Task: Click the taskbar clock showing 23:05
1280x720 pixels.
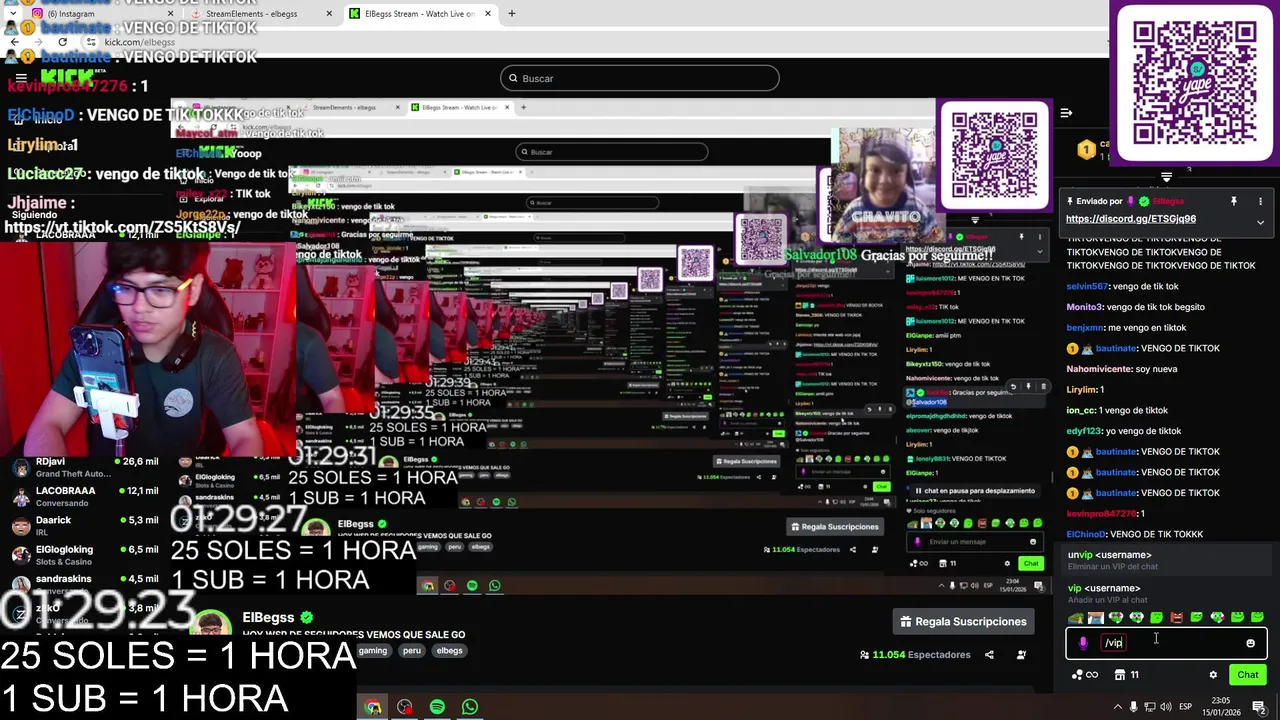Action: pos(1221,706)
